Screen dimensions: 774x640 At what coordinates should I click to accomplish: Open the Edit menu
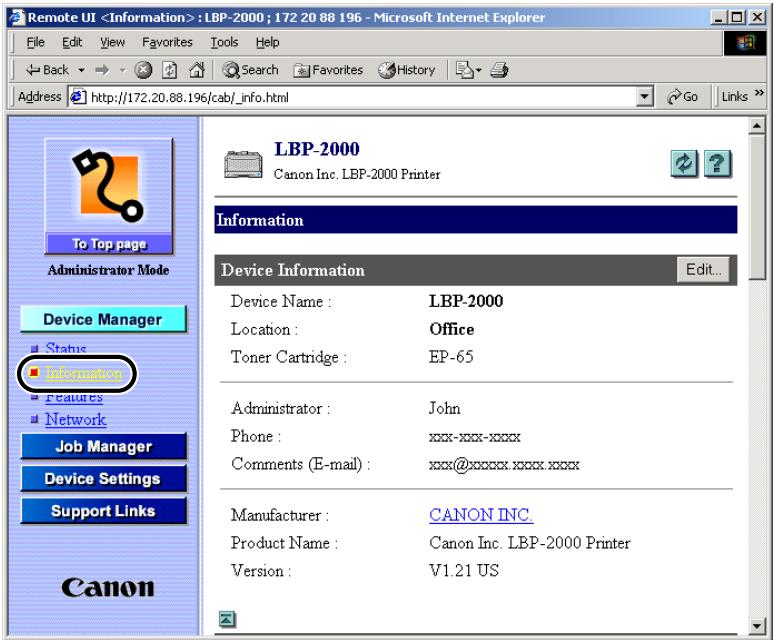pyautogui.click(x=72, y=42)
